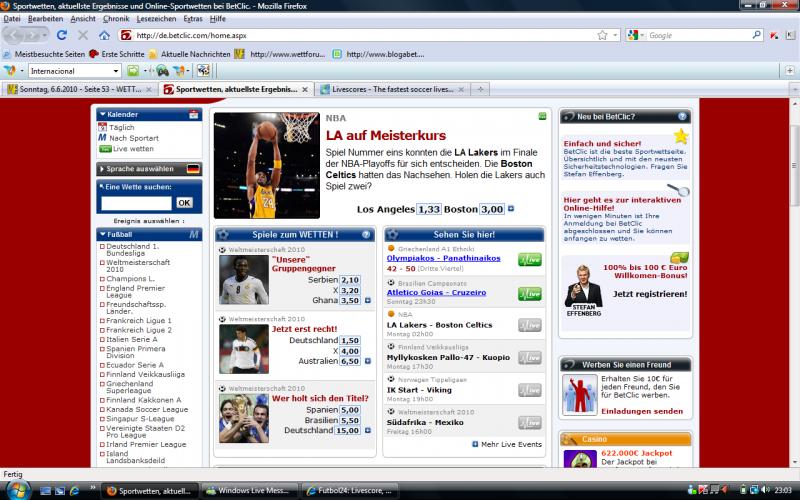Select Deutschland odds 1,50
The width and height of the screenshot is (800, 500).
click(350, 340)
